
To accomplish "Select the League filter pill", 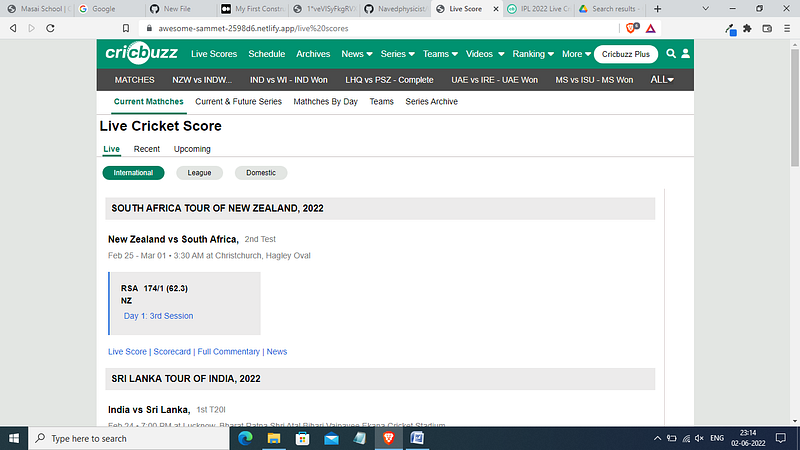I will 199,173.
